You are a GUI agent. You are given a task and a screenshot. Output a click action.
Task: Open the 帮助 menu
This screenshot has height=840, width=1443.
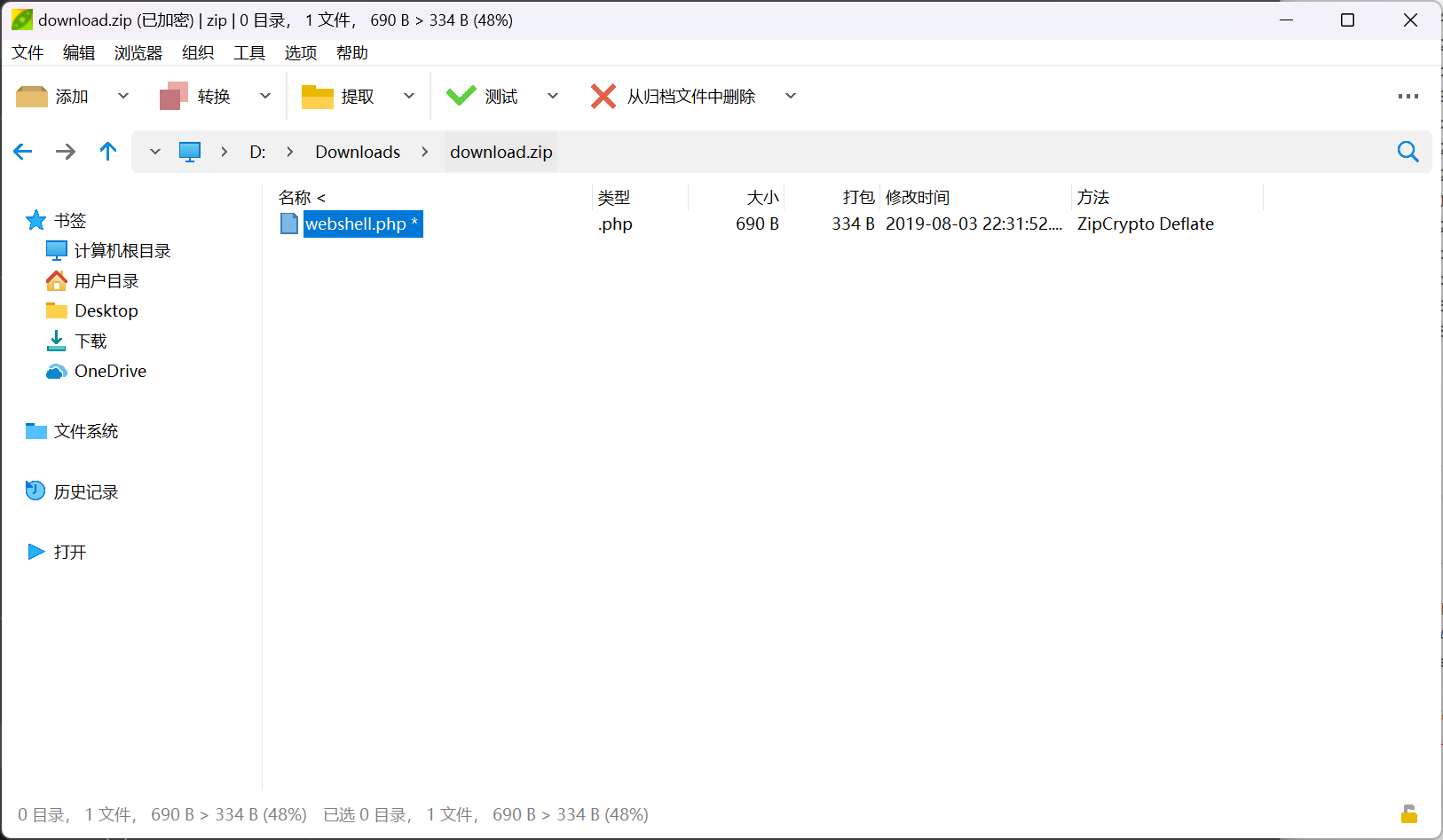pyautogui.click(x=352, y=53)
